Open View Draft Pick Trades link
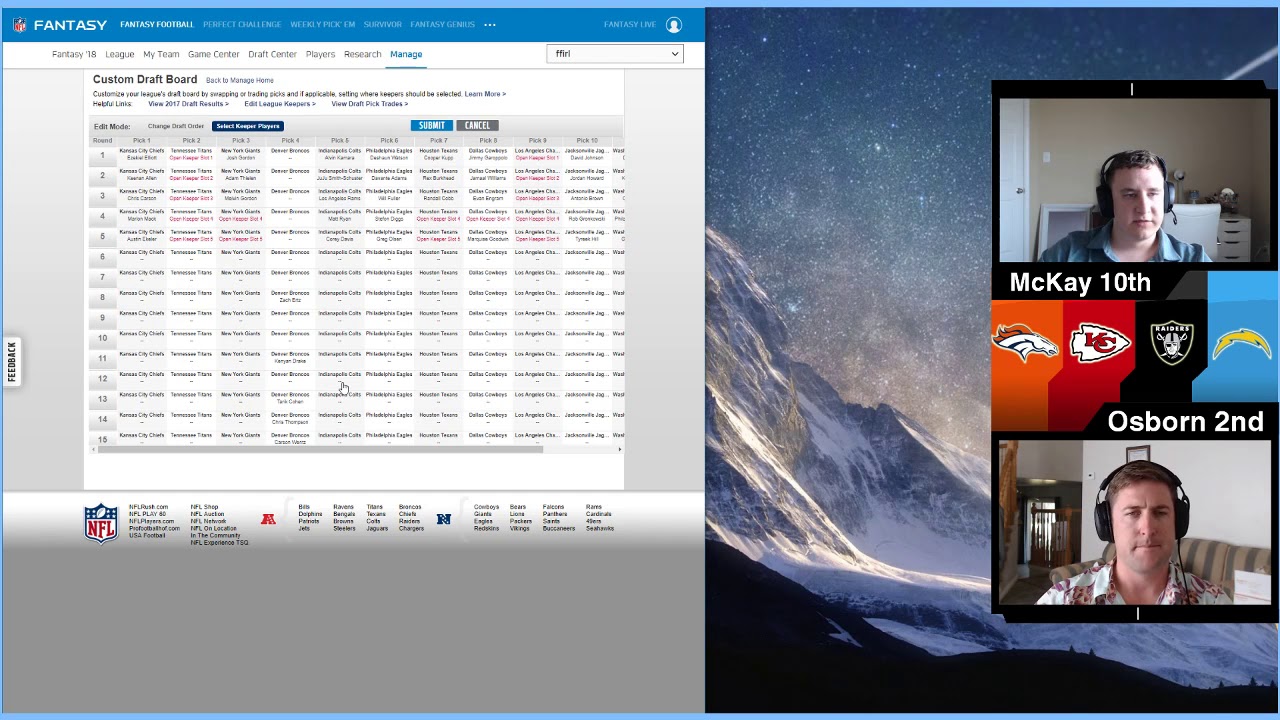Screen dimensions: 1280x720 pyautogui.click(x=370, y=104)
